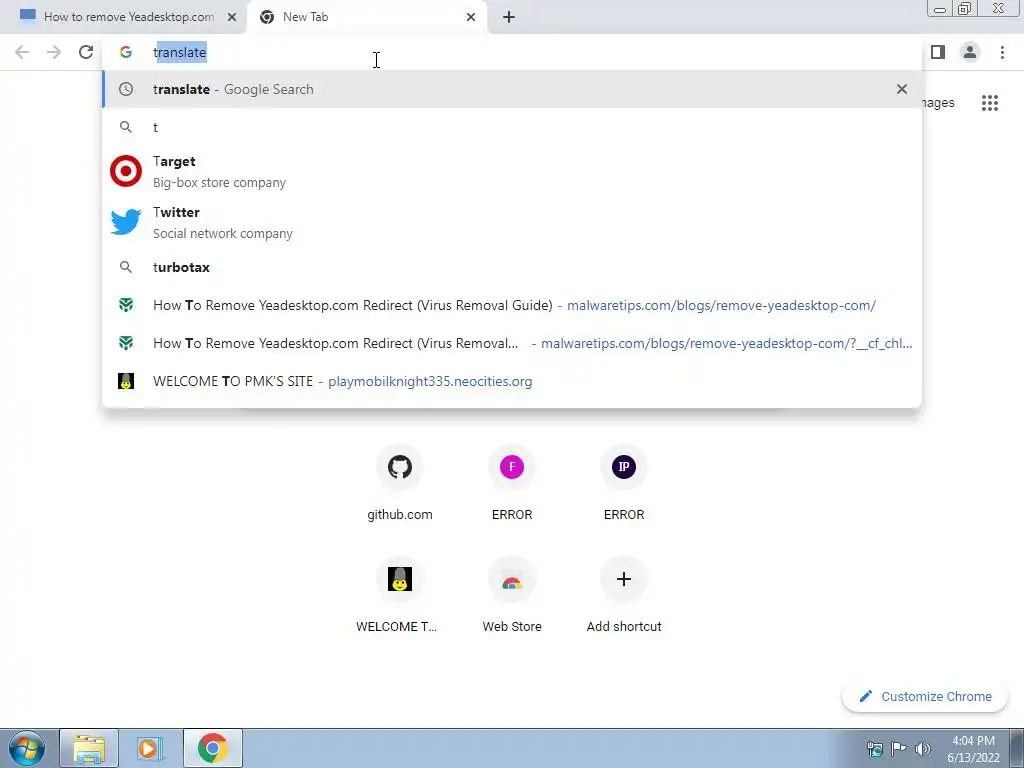The width and height of the screenshot is (1024, 768).
Task: Close the New Tab tab
Action: 471,17
